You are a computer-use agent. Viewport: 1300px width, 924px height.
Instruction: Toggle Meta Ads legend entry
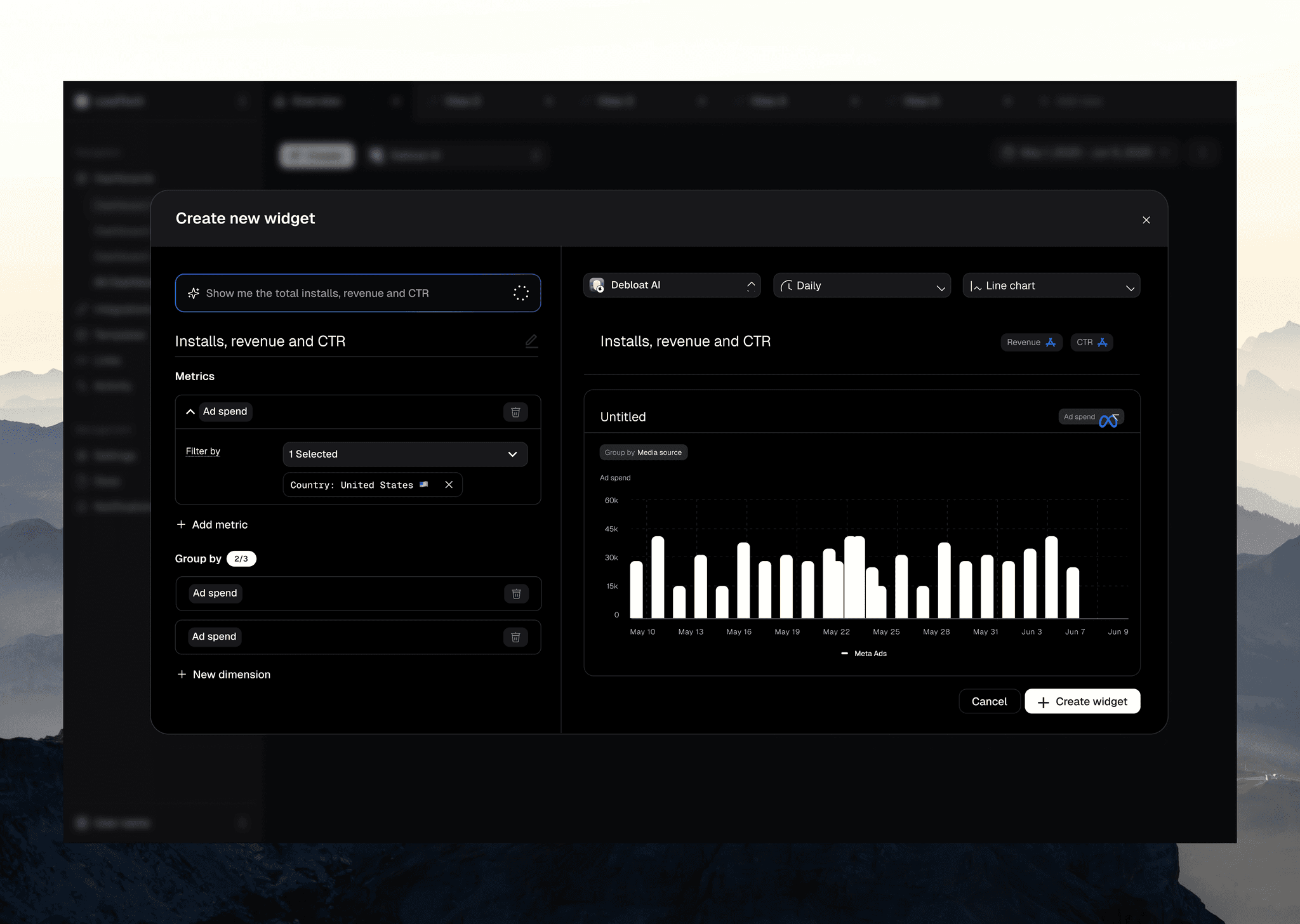864,654
